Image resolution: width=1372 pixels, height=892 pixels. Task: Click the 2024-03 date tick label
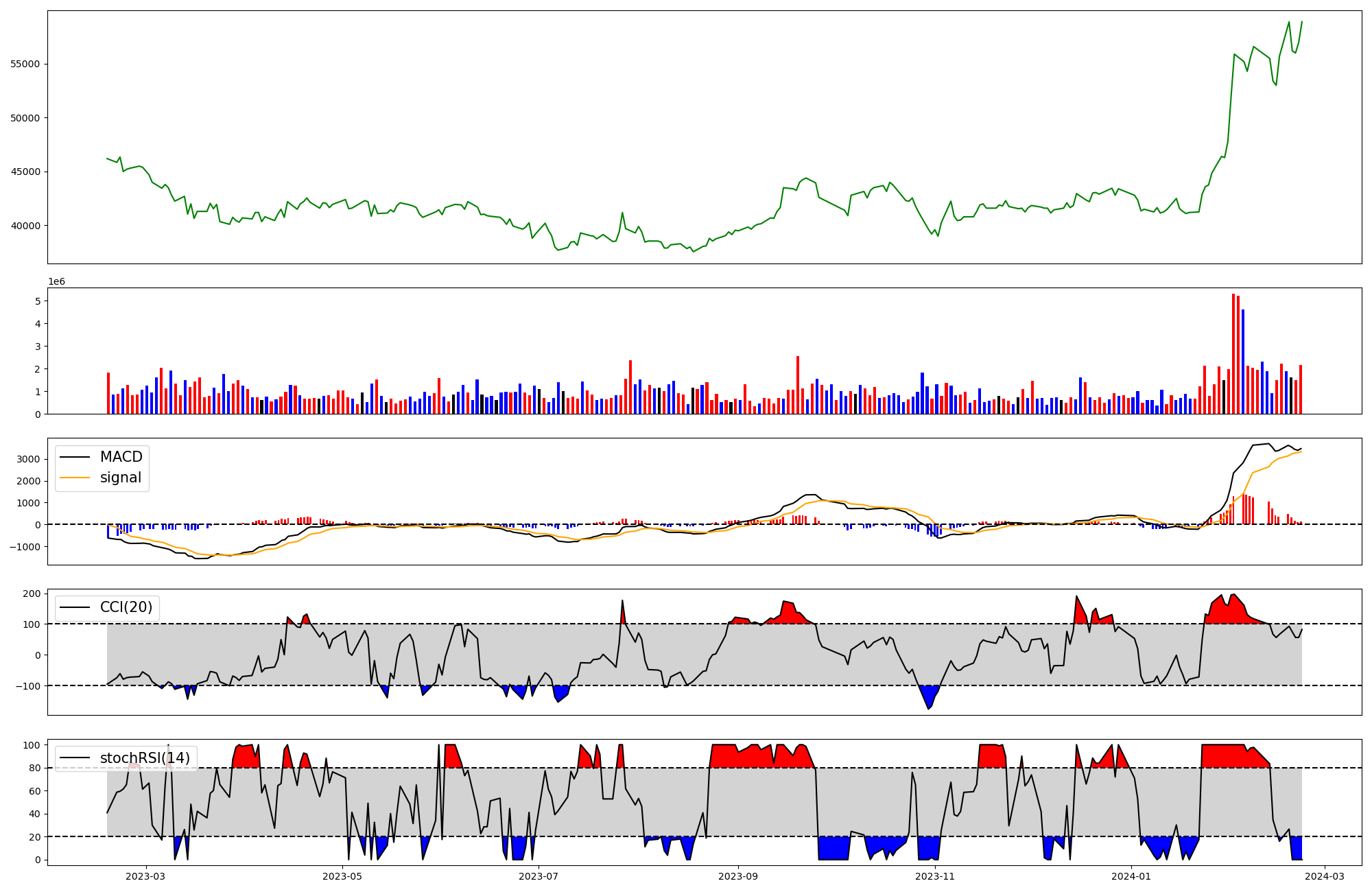1325,876
